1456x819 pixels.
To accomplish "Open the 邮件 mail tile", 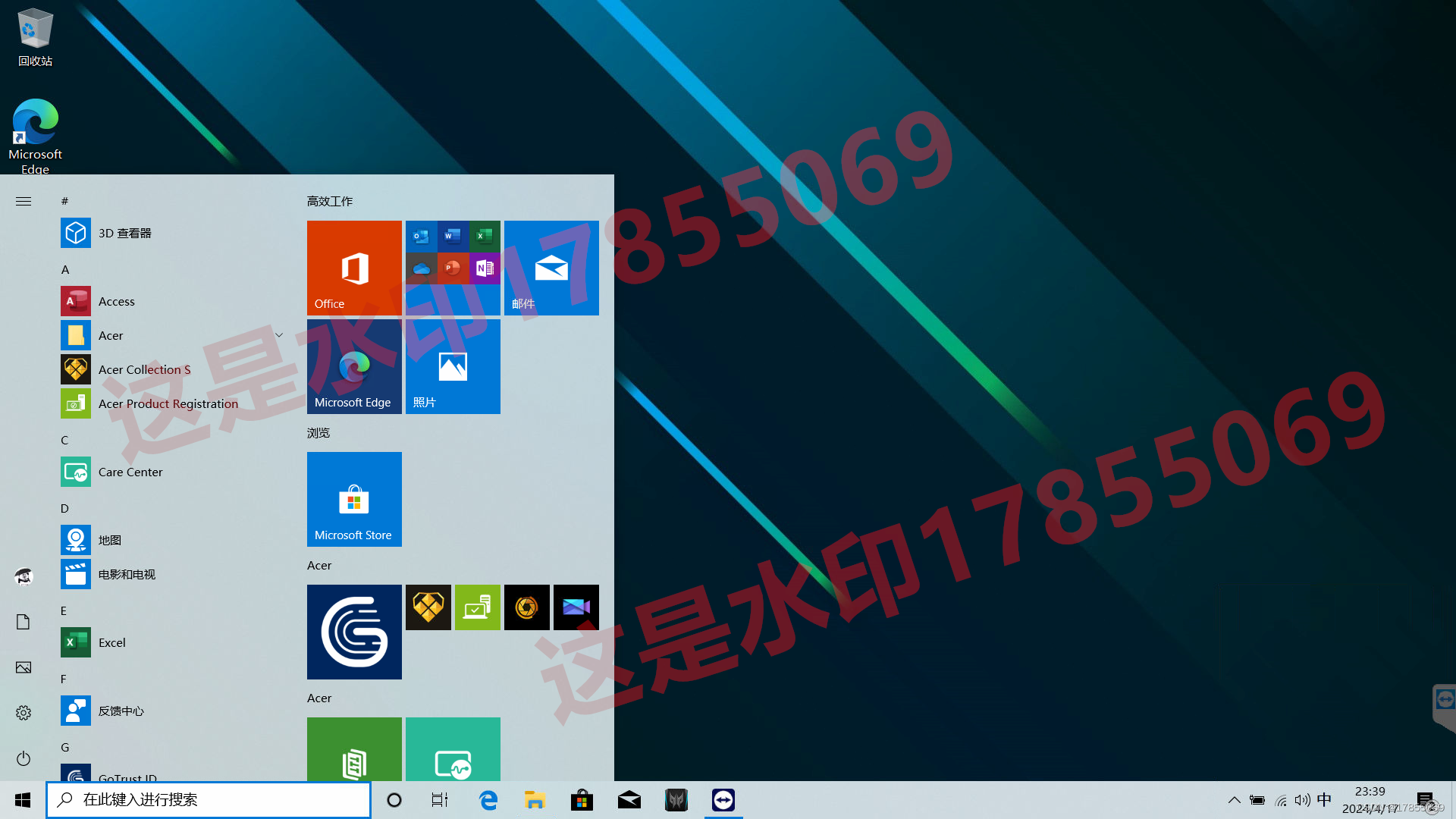I will pyautogui.click(x=551, y=268).
